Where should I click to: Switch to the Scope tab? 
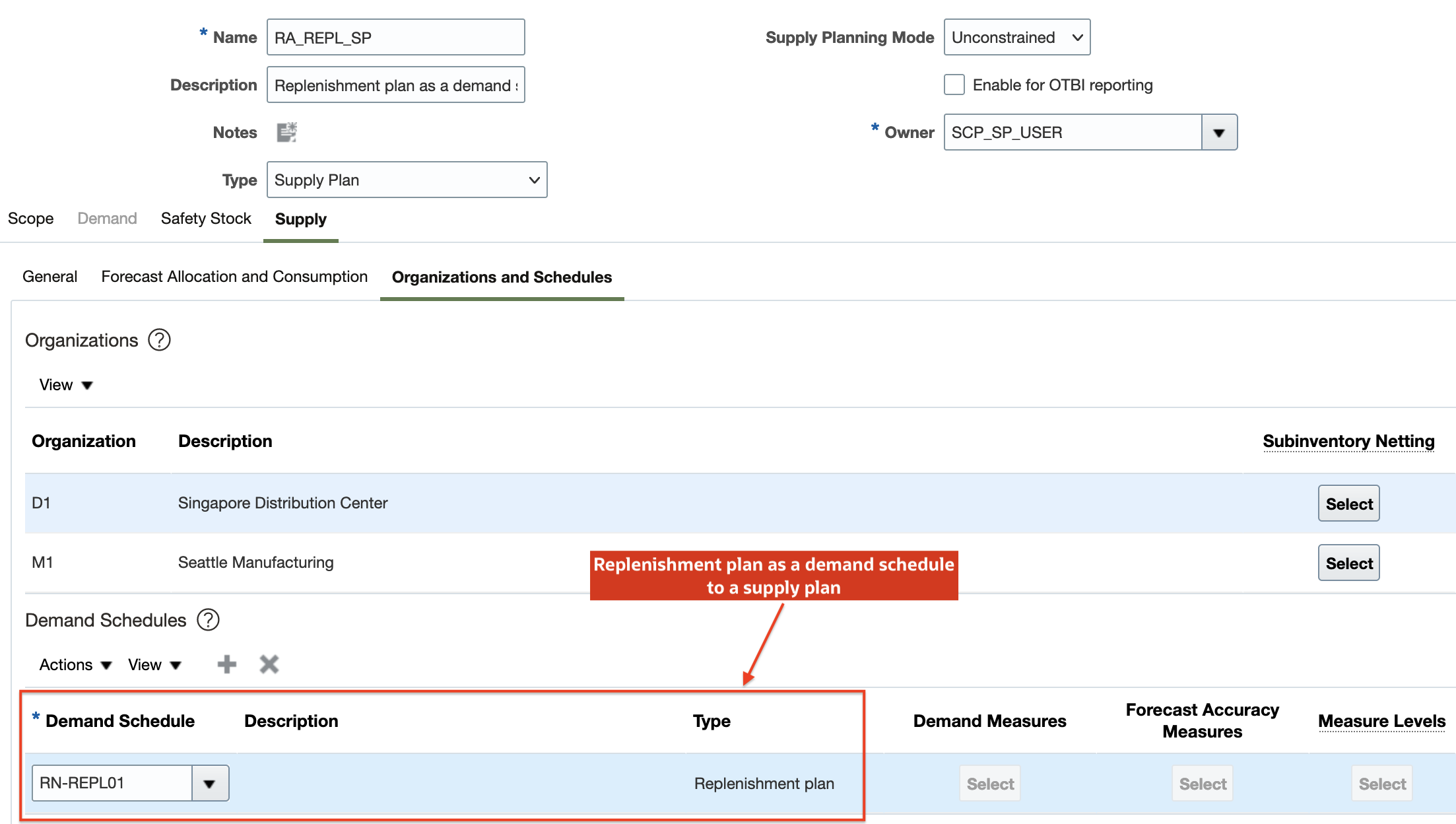31,219
